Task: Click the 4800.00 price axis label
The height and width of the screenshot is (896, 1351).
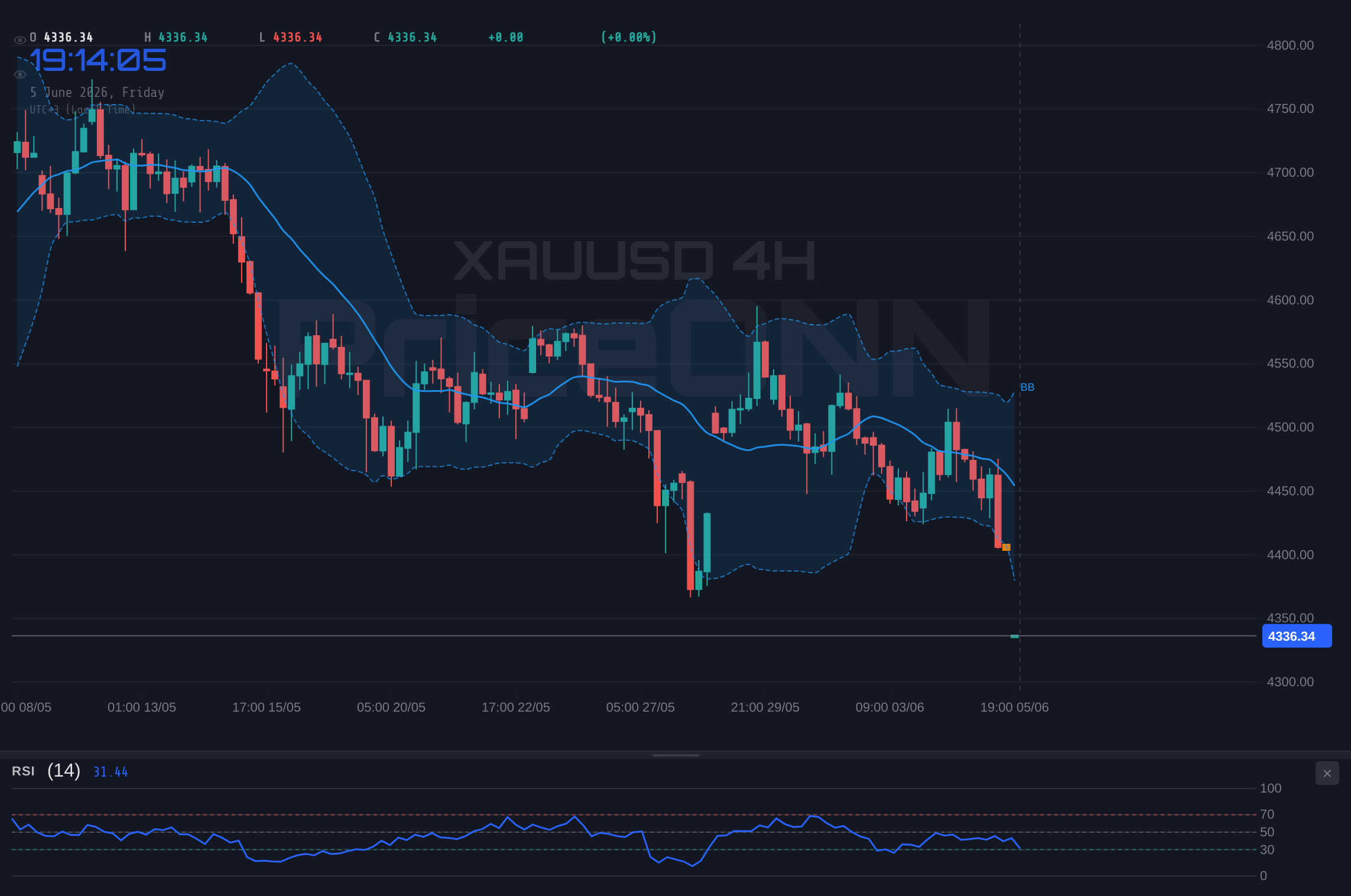Action: click(1290, 46)
